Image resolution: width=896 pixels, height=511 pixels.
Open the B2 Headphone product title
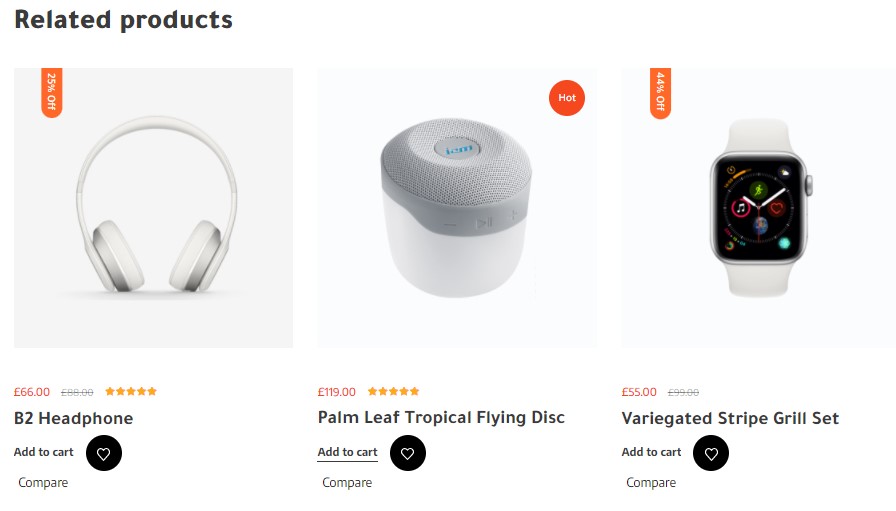pyautogui.click(x=74, y=418)
